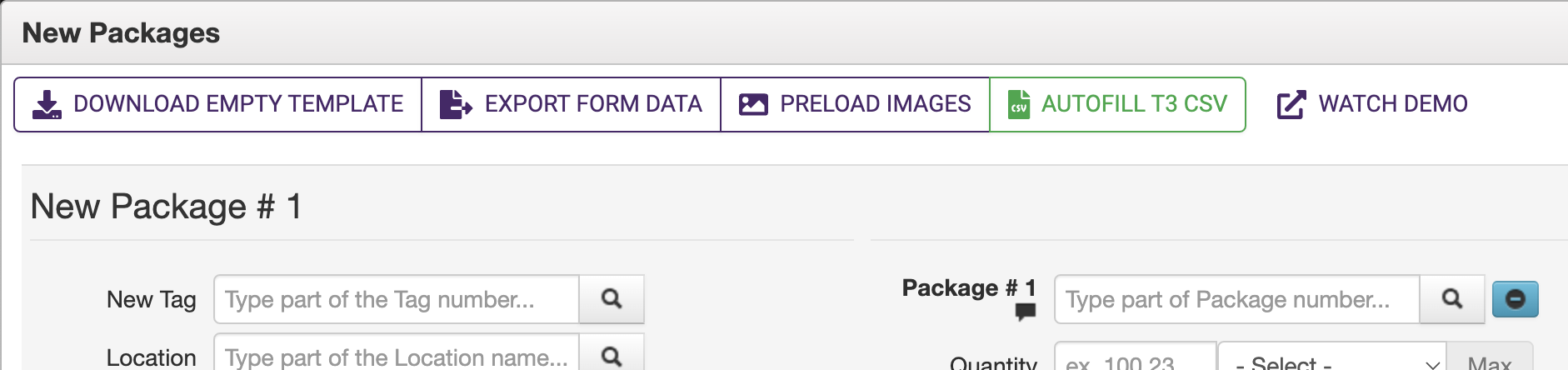Click the magnifier beside the New Tag field
The width and height of the screenshot is (1568, 370).
(x=612, y=299)
